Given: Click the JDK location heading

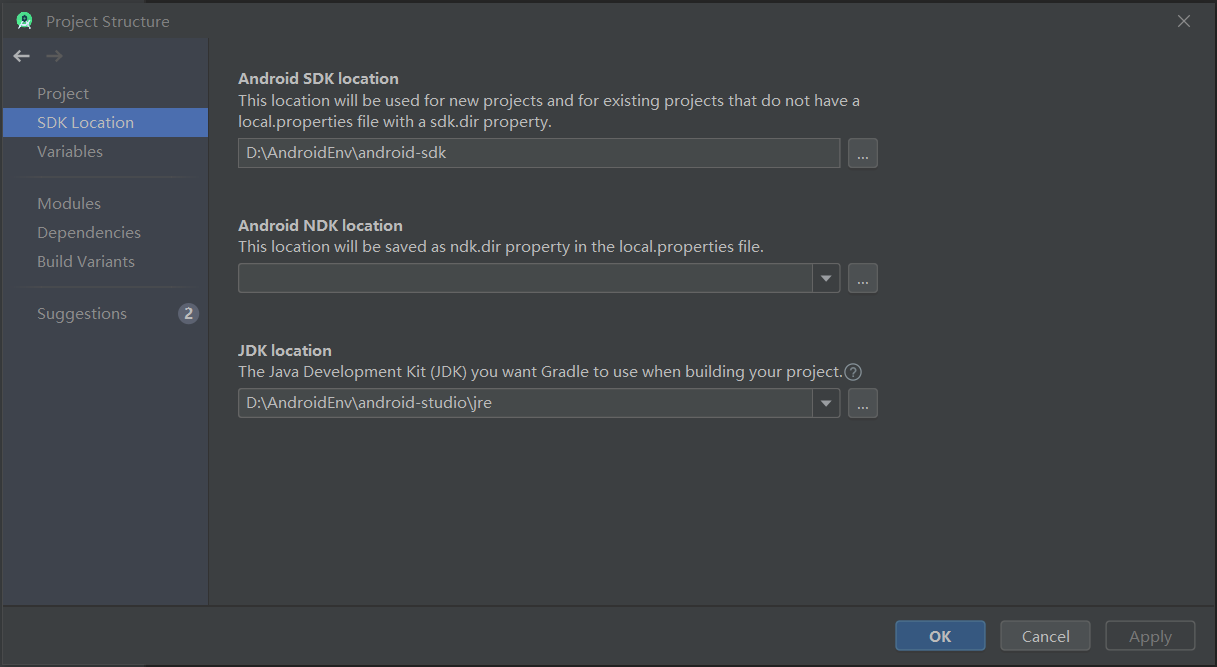Looking at the screenshot, I should pos(285,350).
